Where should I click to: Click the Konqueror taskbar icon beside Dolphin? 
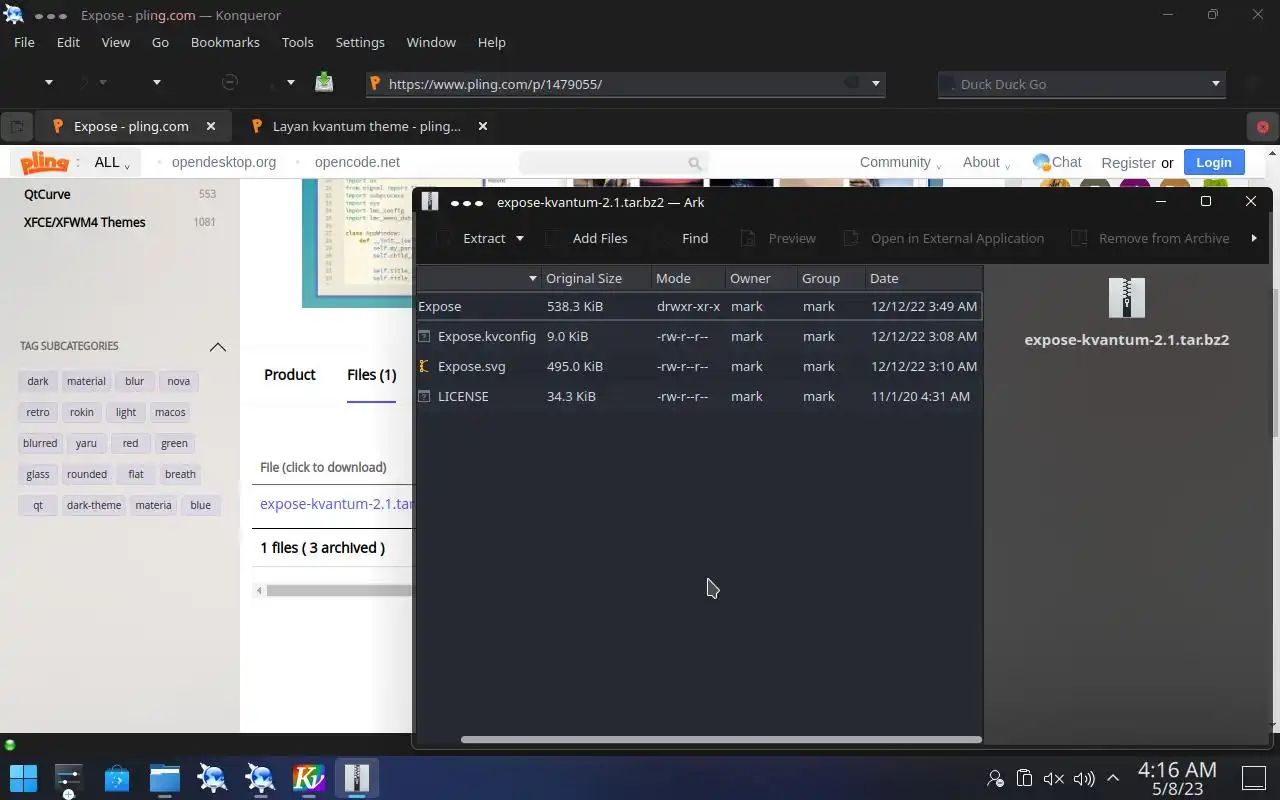click(213, 778)
